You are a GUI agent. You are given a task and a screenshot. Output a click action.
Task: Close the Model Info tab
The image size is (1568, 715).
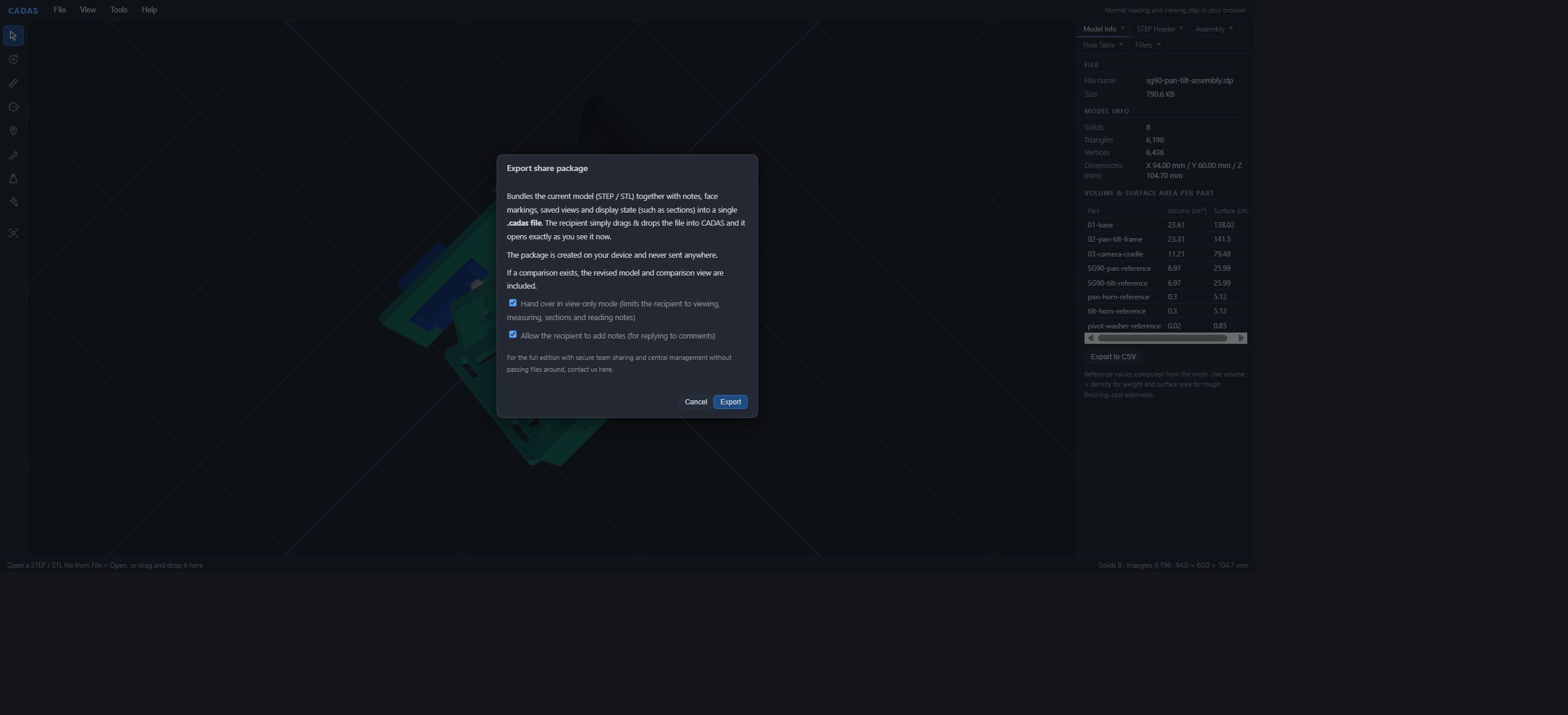(x=1123, y=28)
